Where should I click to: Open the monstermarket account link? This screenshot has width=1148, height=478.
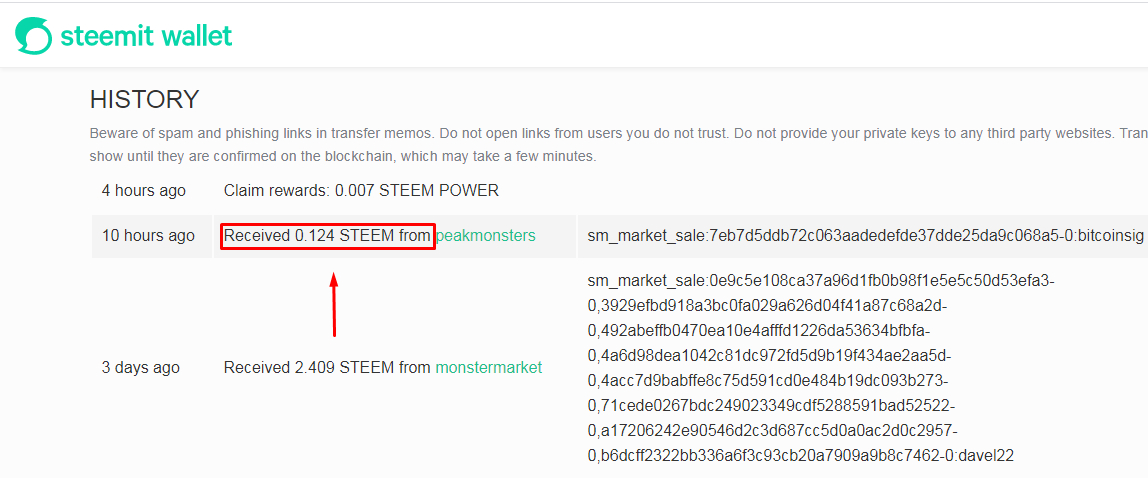[x=488, y=368]
